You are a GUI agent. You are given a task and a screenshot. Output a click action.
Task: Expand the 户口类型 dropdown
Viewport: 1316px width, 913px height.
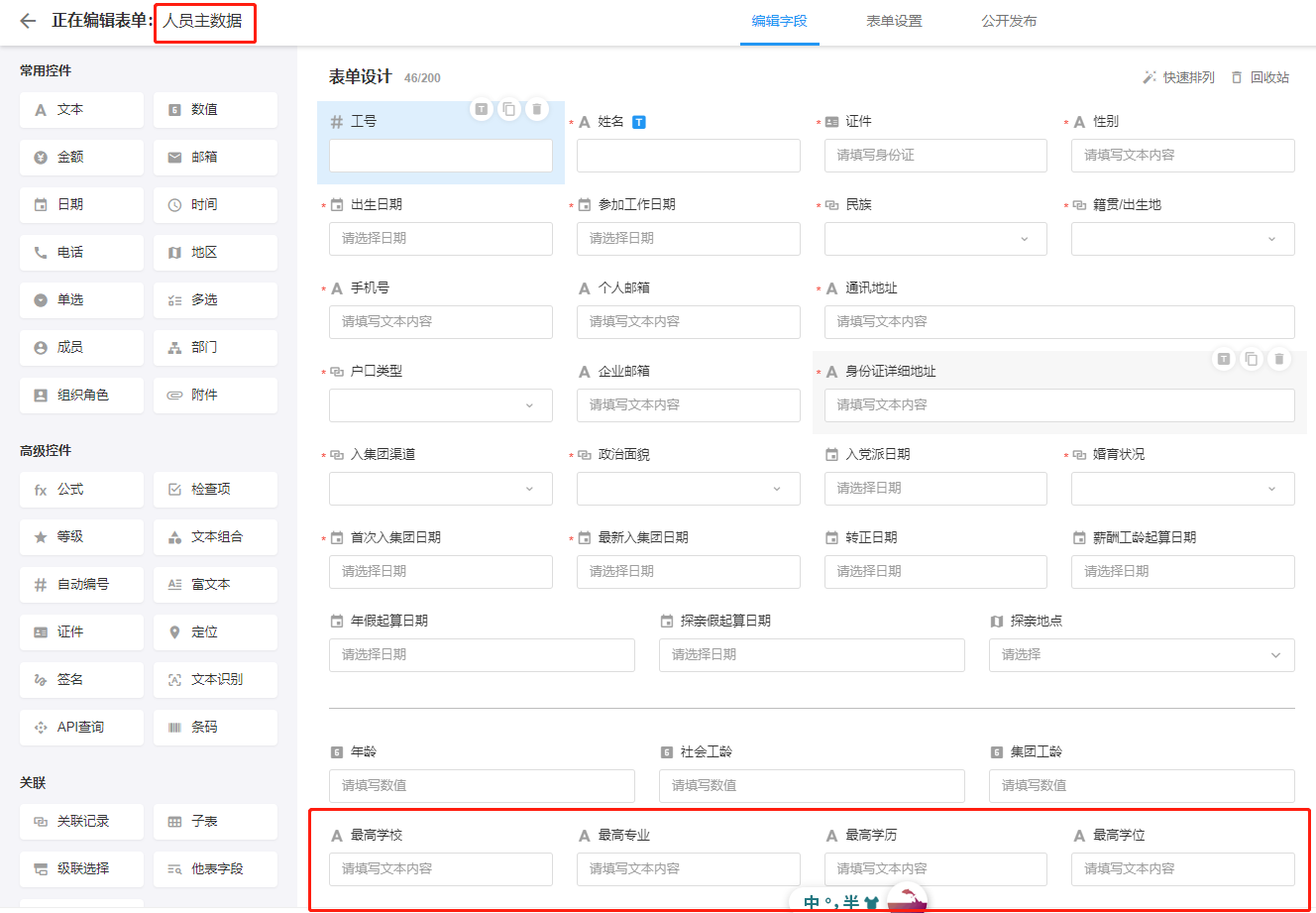click(440, 405)
